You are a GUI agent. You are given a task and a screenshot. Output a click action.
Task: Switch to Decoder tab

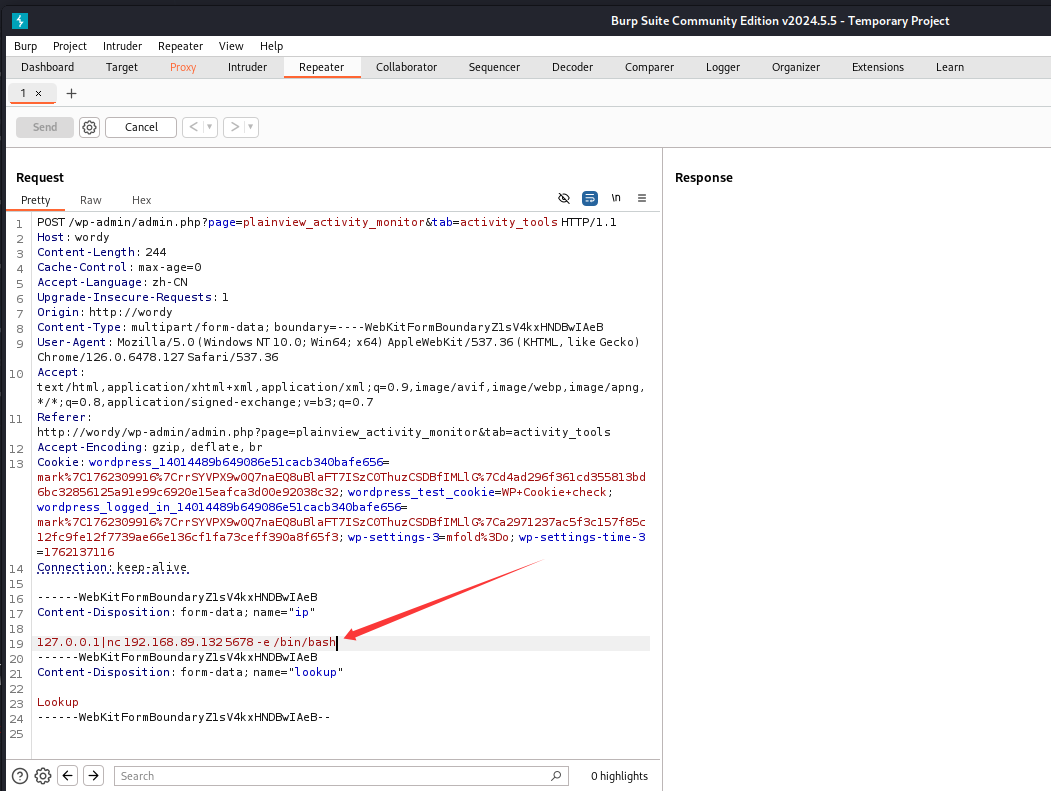tap(572, 67)
